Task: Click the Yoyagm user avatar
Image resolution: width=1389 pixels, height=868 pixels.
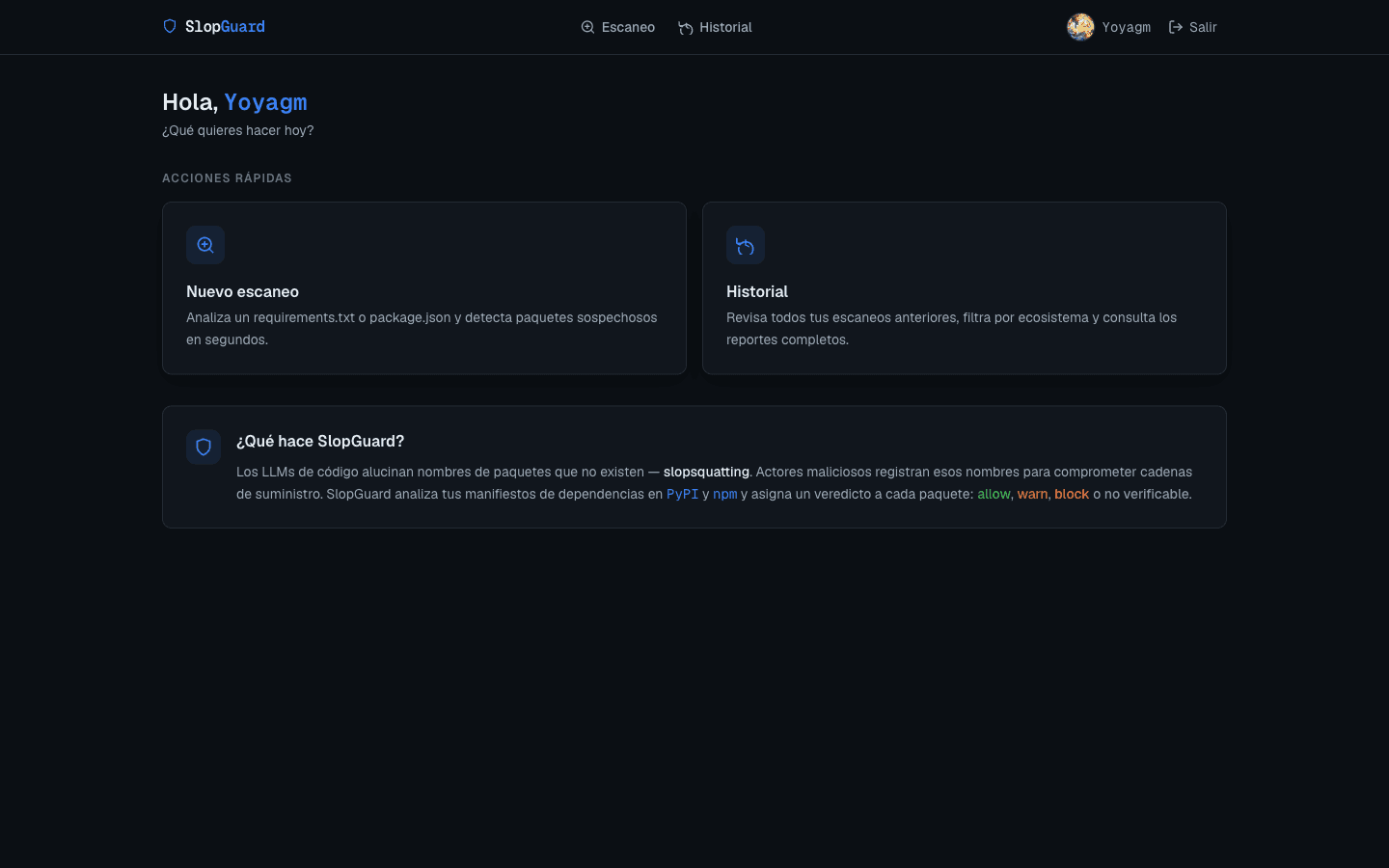Action: pos(1080,27)
